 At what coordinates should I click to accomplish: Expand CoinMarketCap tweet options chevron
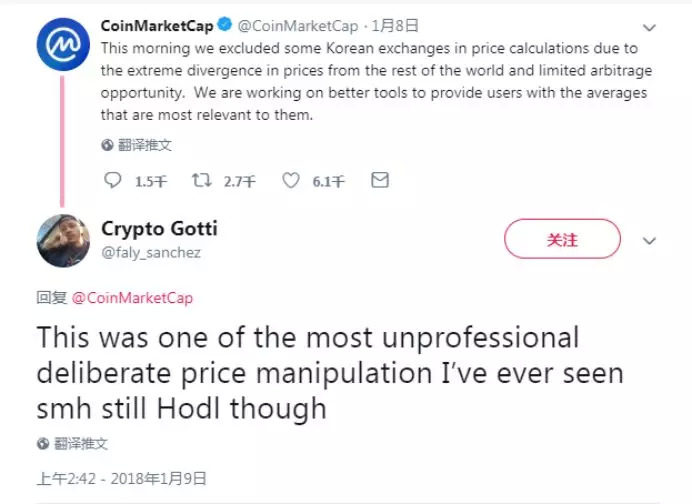click(649, 27)
